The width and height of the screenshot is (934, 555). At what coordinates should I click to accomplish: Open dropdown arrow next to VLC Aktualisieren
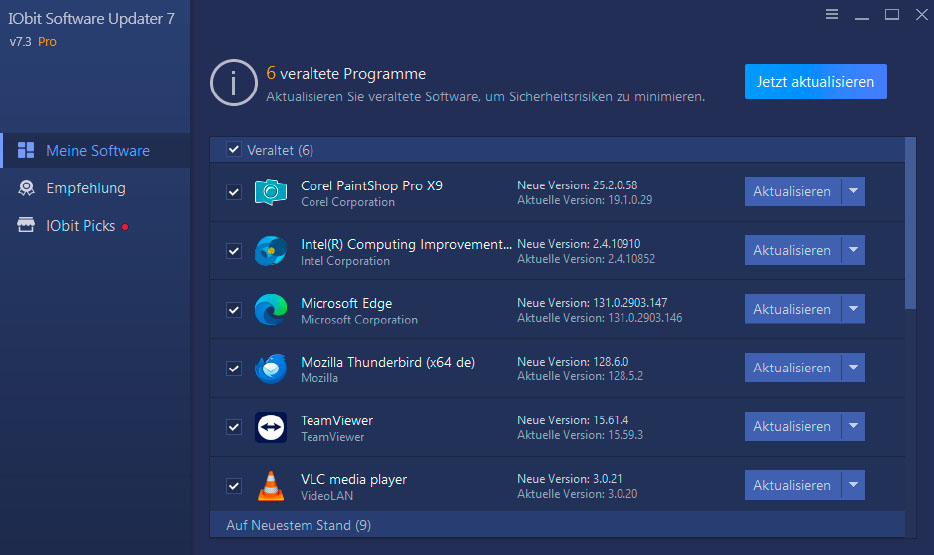[x=853, y=485]
